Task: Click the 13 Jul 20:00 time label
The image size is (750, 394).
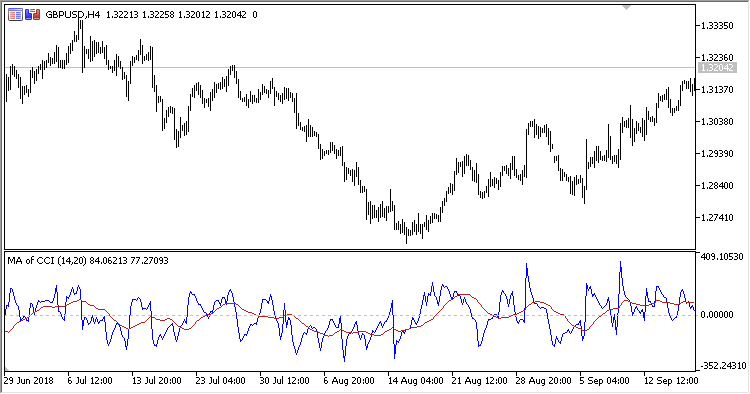Action: 156,381
